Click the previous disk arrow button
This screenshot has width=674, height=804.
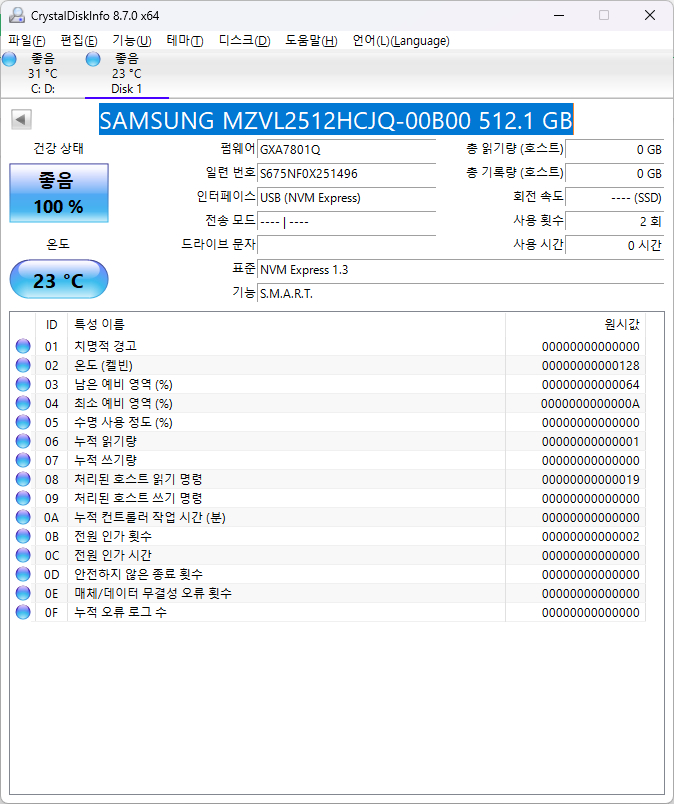coord(21,119)
